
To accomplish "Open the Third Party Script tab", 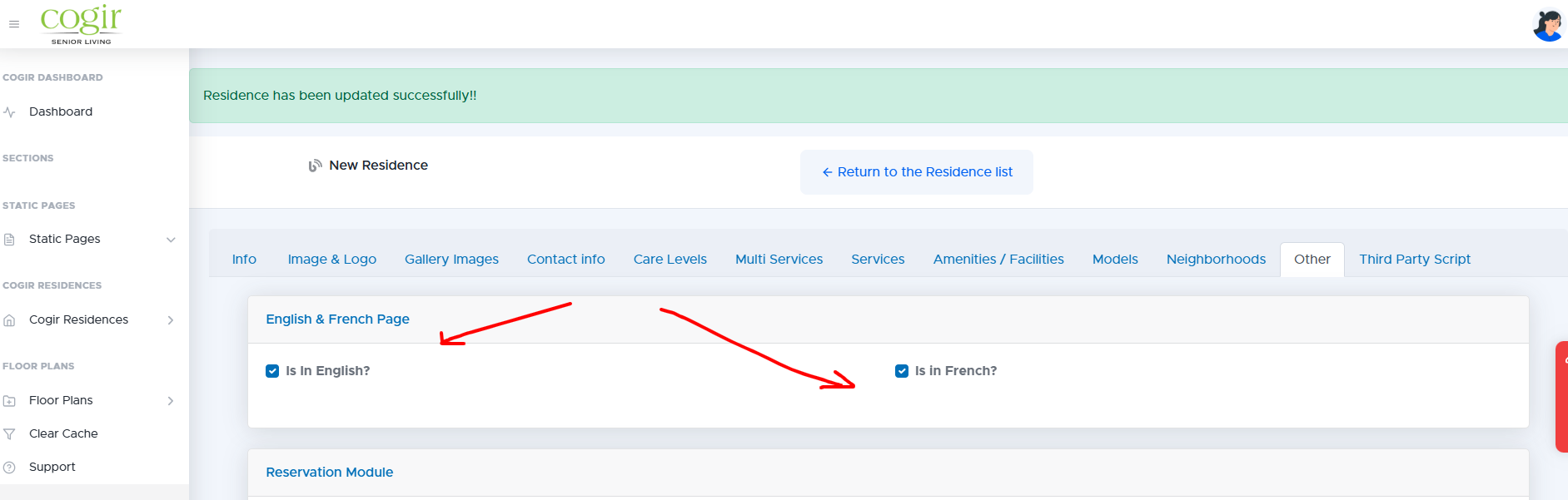I will [x=1415, y=260].
